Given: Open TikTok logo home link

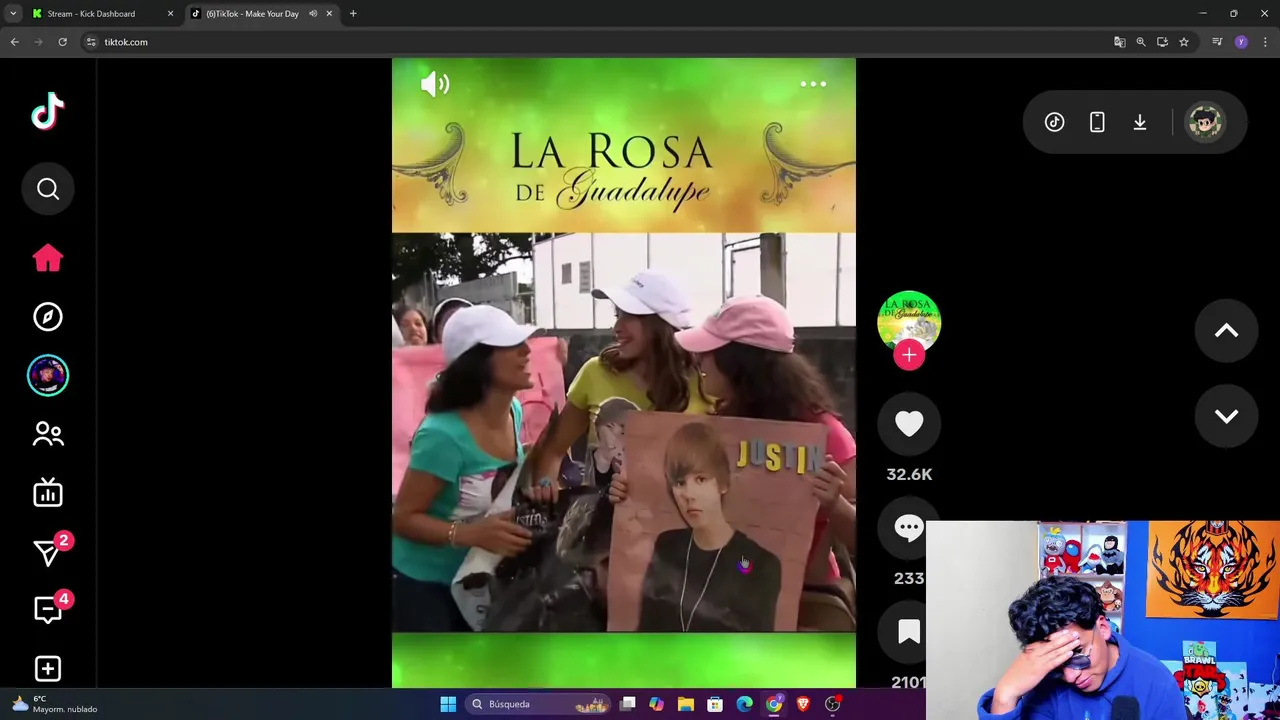Looking at the screenshot, I should tap(48, 112).
